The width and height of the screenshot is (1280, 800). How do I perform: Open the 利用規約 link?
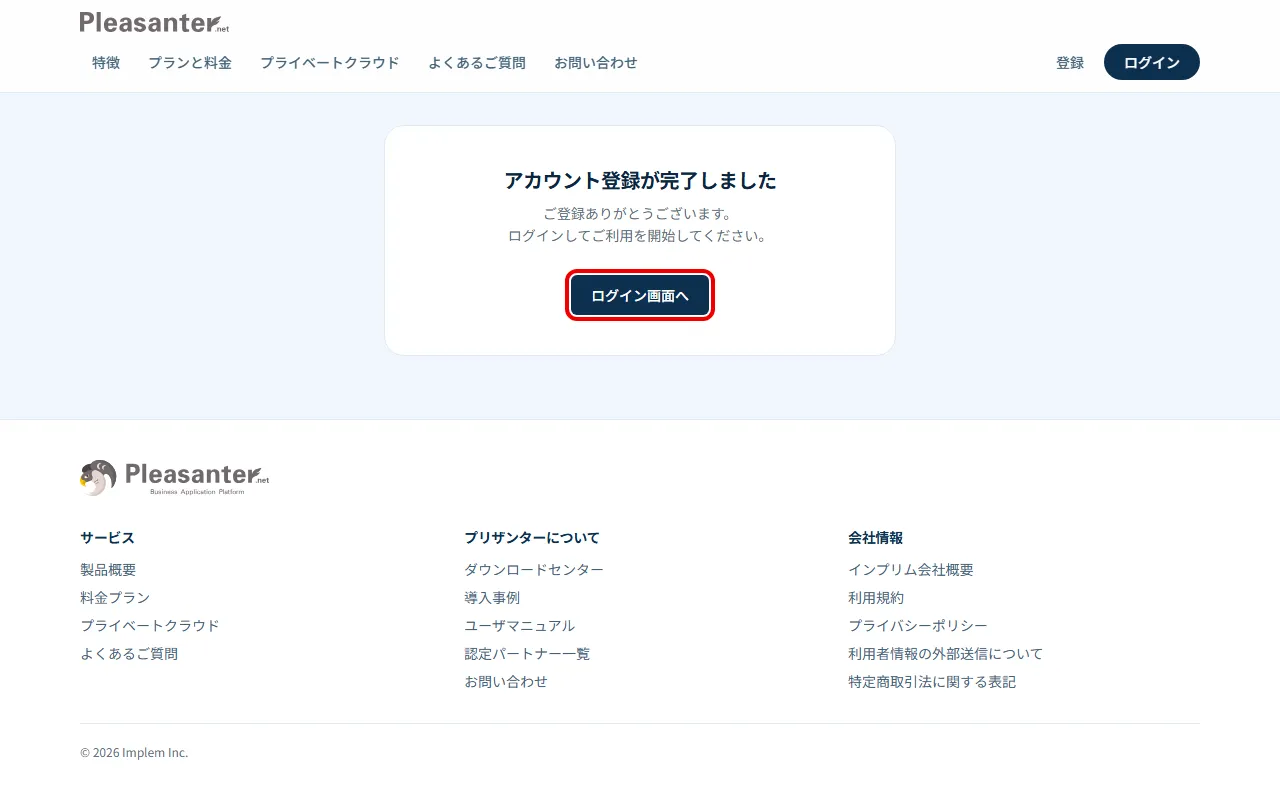point(876,598)
